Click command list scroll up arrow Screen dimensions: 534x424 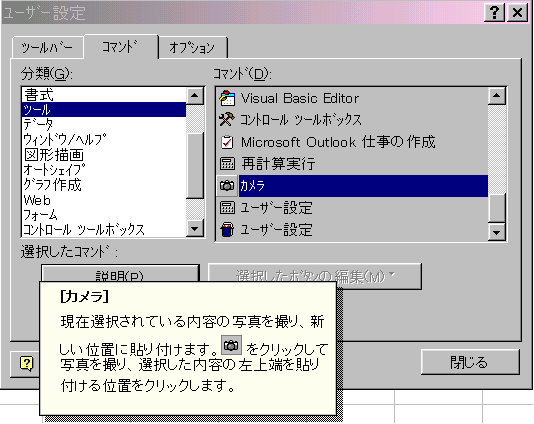pos(497,96)
